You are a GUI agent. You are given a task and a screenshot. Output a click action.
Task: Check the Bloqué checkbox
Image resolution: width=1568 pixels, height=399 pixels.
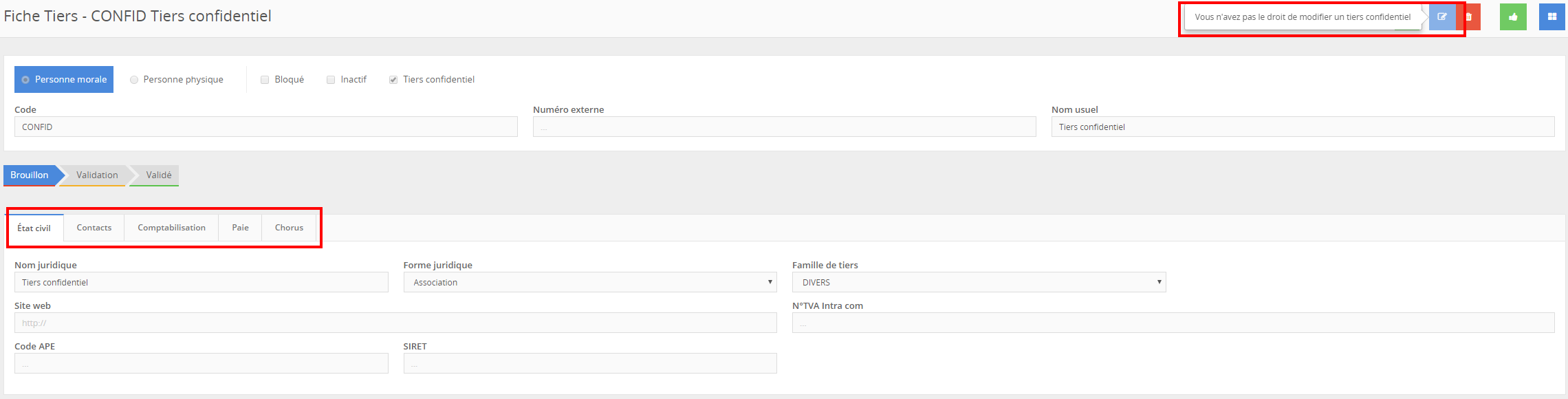pos(265,80)
